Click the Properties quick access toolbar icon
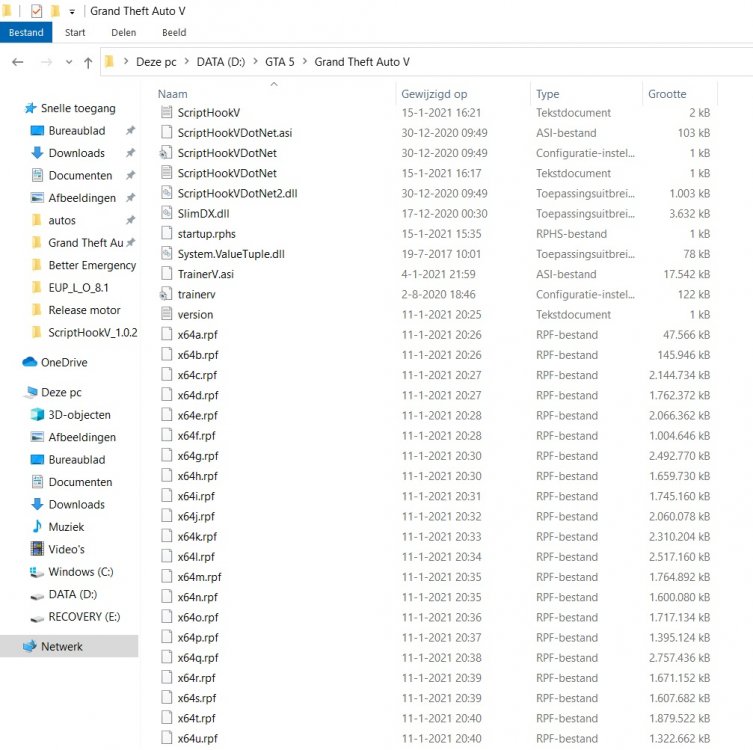Viewport: 753px width, 750px height. [x=36, y=11]
